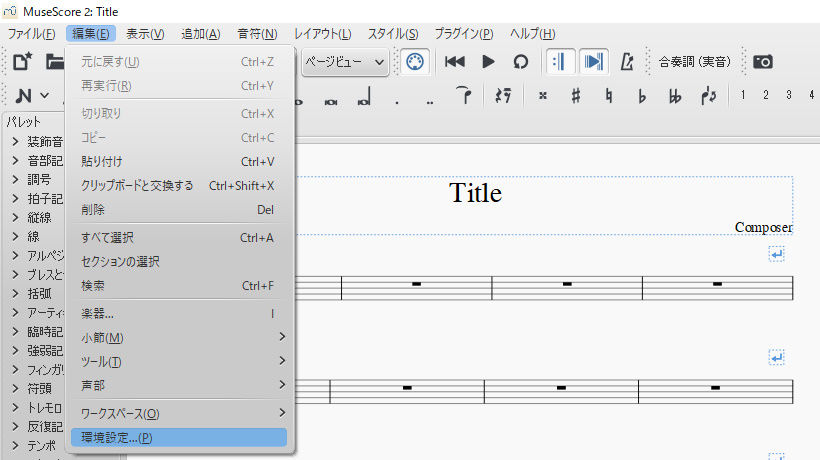Open the 音符(N) menu
This screenshot has height=460, width=820.
pos(257,34)
